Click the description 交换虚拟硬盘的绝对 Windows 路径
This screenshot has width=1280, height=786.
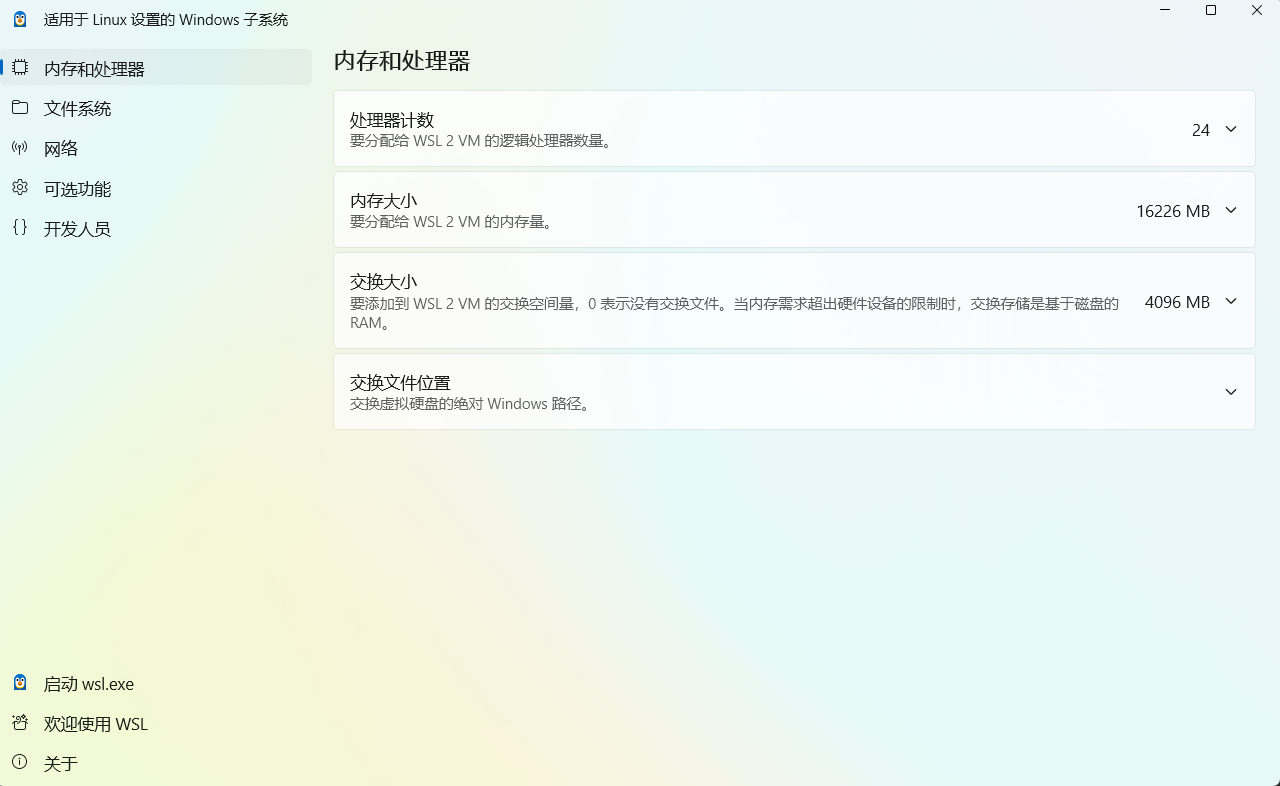pos(470,404)
